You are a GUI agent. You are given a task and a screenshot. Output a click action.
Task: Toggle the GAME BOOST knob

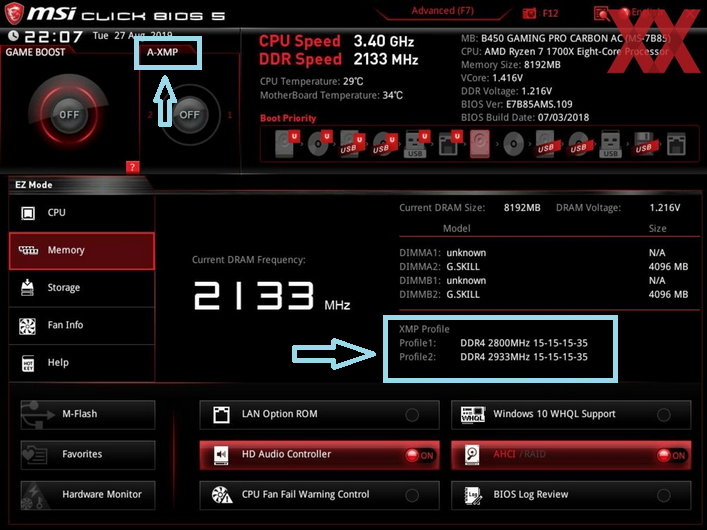69,115
